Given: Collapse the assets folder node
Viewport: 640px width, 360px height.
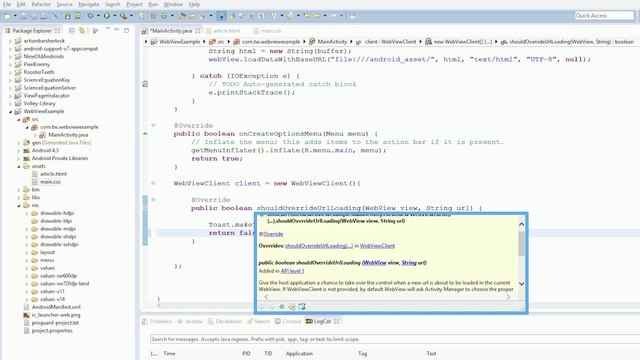Looking at the screenshot, I should (19, 166).
